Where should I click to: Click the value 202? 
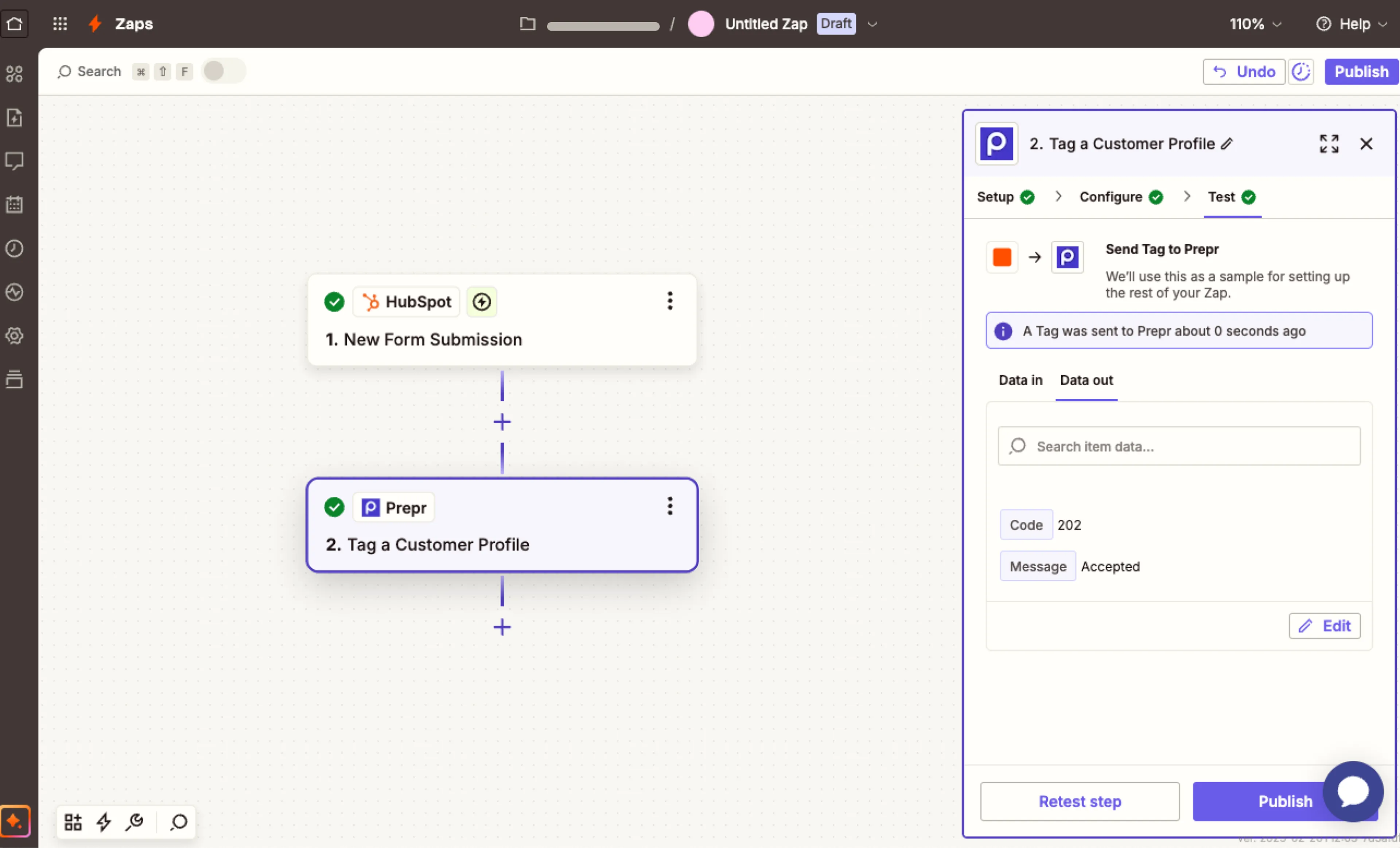tap(1069, 525)
